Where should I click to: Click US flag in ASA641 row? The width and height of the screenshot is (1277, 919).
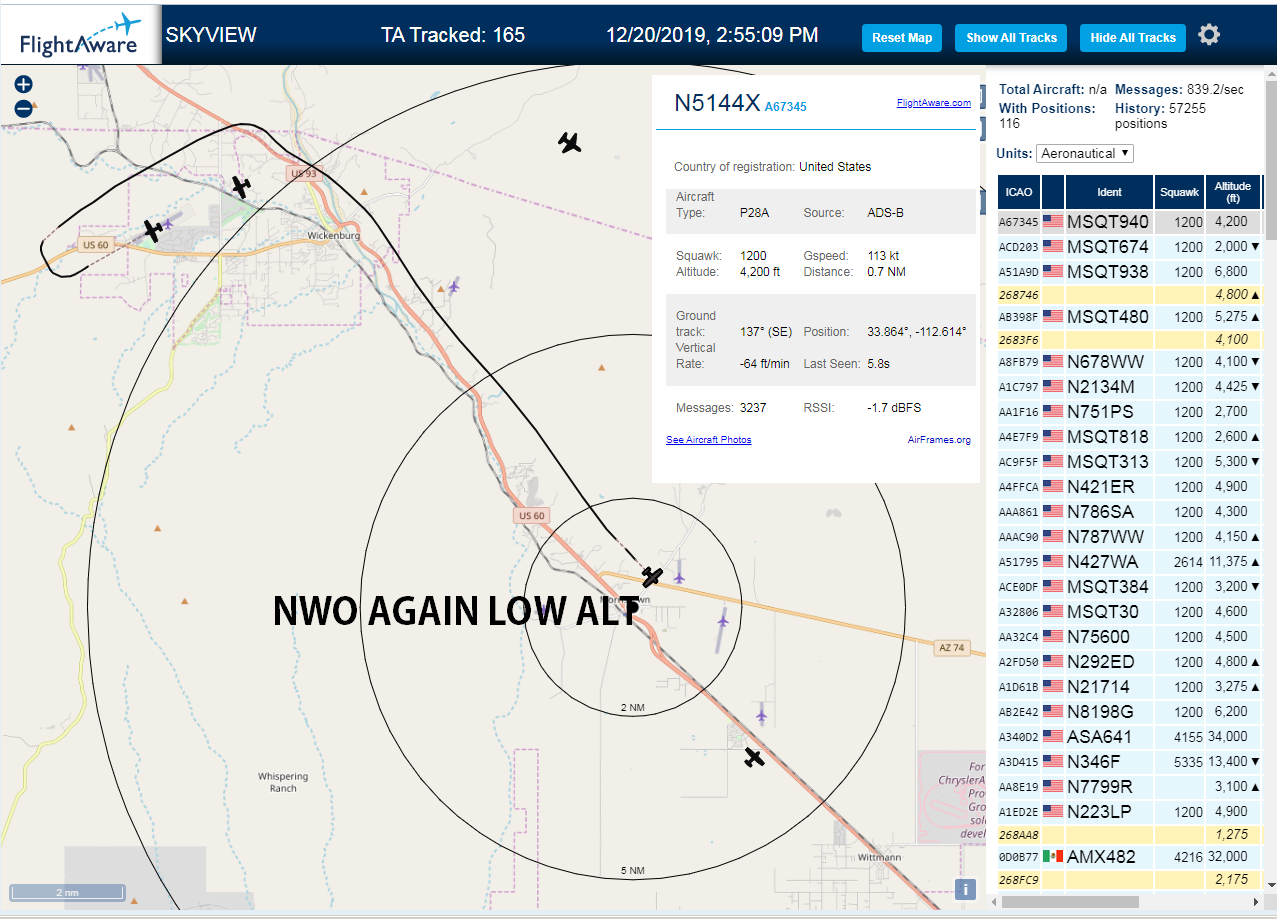[1053, 737]
